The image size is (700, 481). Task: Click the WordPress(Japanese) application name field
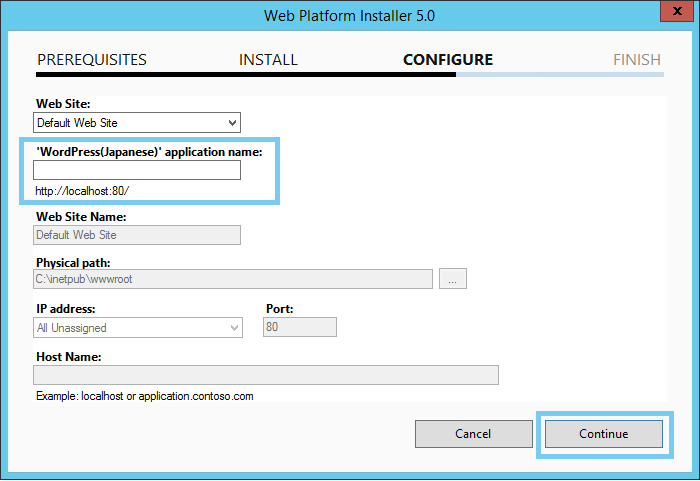click(x=137, y=170)
